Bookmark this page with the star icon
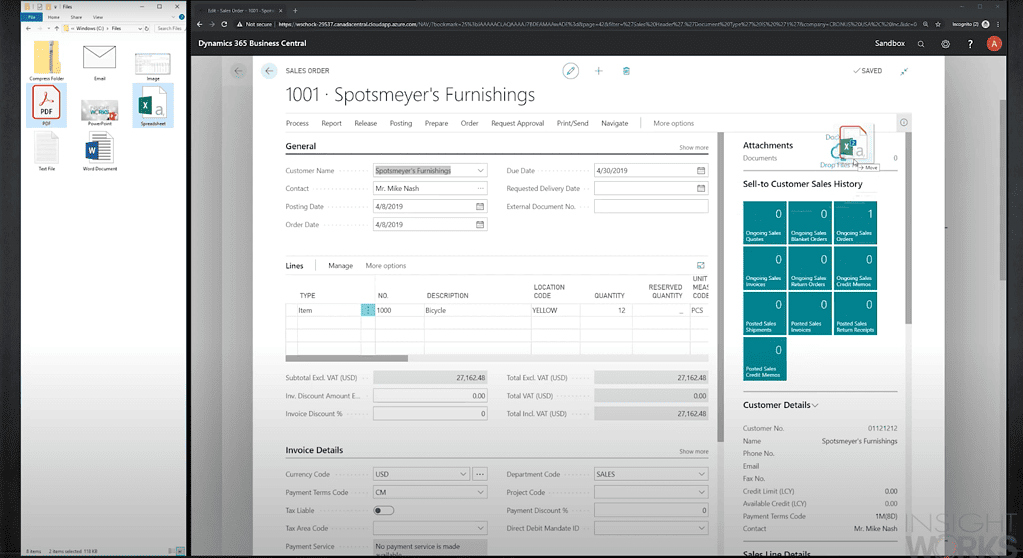 click(938, 24)
